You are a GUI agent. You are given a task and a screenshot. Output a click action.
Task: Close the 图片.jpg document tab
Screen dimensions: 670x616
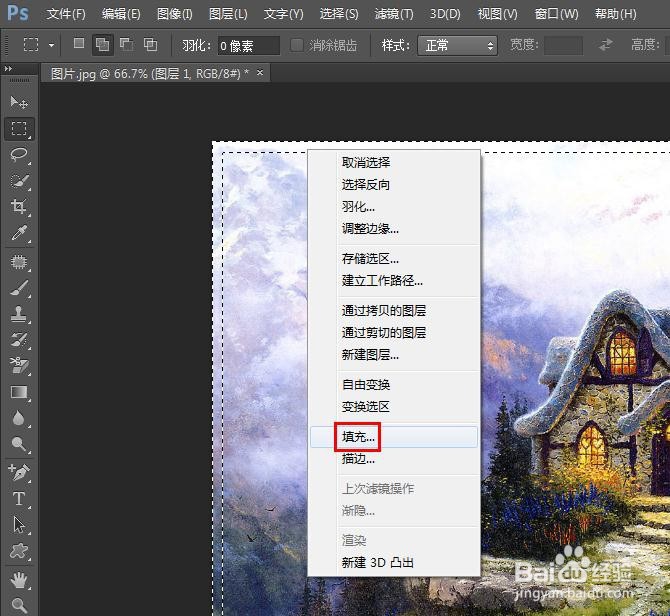[x=260, y=73]
